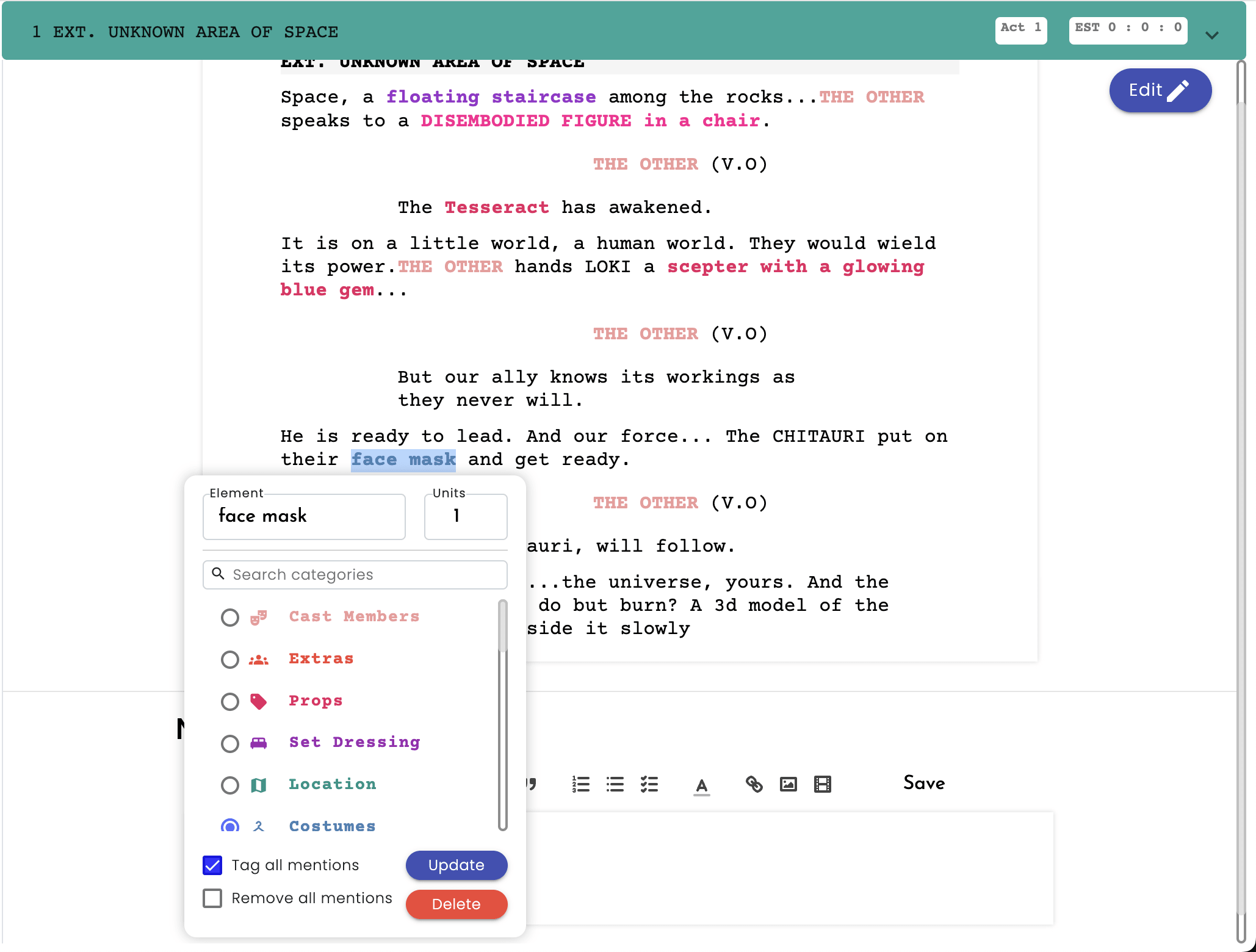Select Props category radio button

click(x=230, y=700)
